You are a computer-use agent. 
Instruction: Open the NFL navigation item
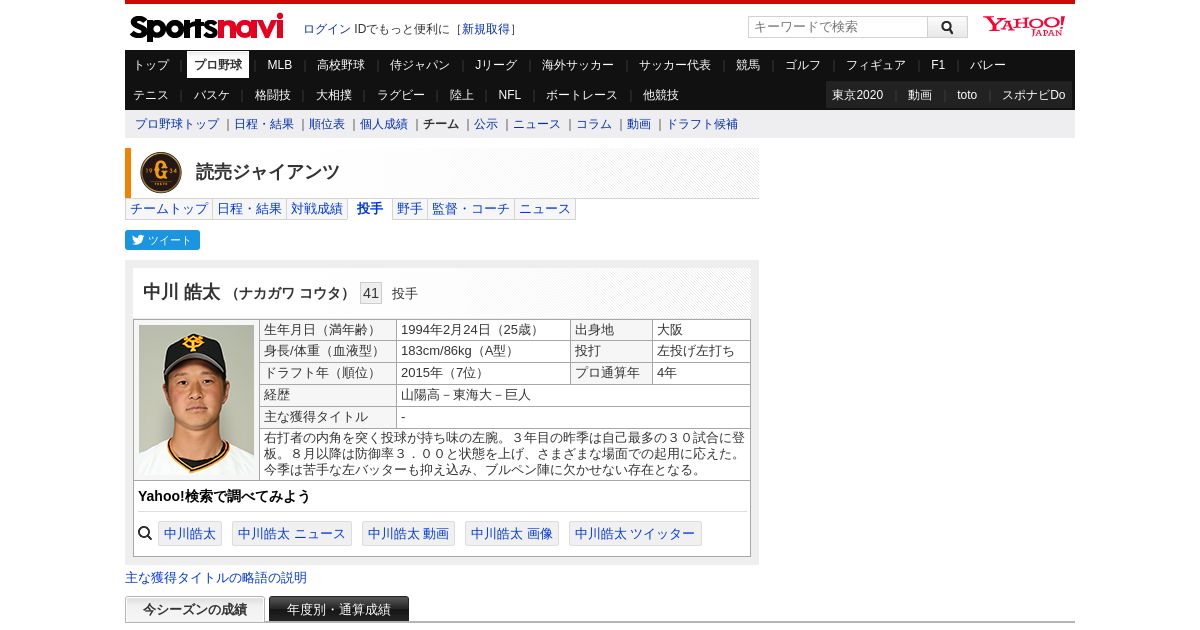pos(510,95)
